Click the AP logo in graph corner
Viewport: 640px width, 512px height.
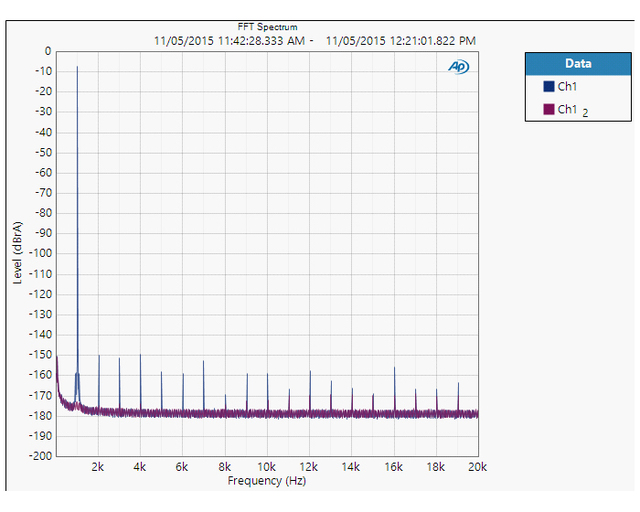[x=459, y=67]
